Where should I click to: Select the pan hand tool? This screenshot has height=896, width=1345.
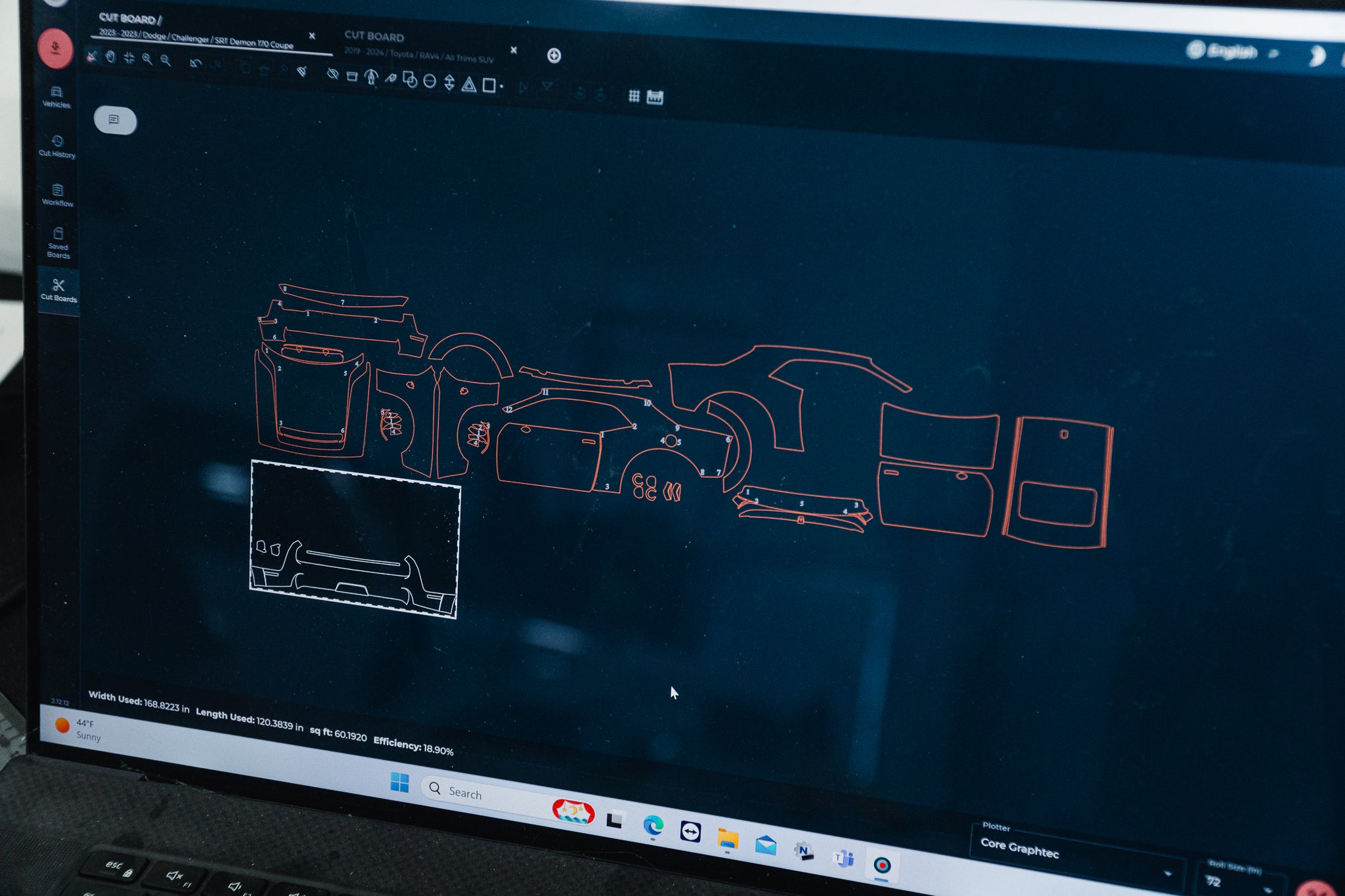(110, 57)
